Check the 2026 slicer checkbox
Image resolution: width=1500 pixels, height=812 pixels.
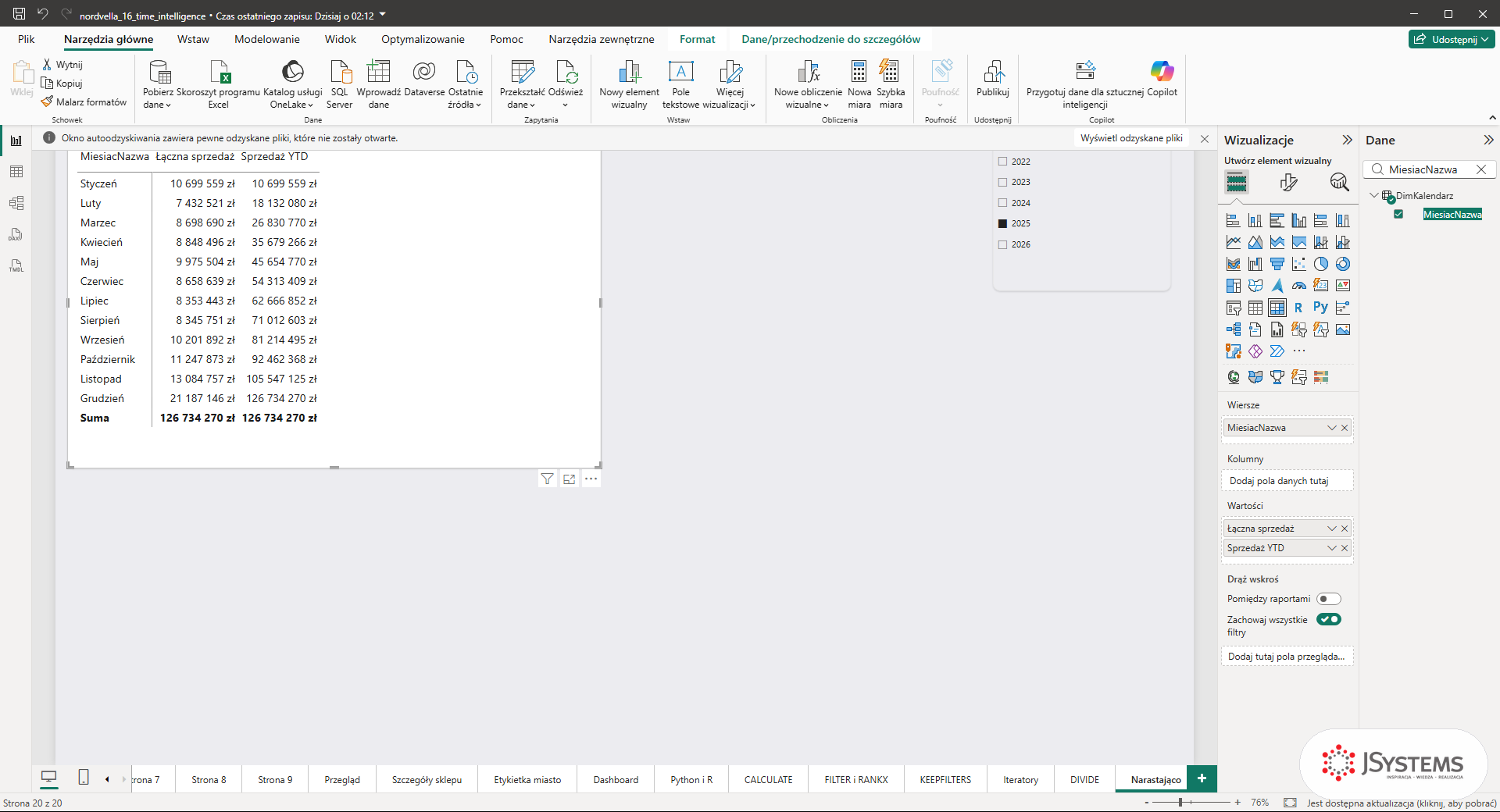tap(1003, 244)
